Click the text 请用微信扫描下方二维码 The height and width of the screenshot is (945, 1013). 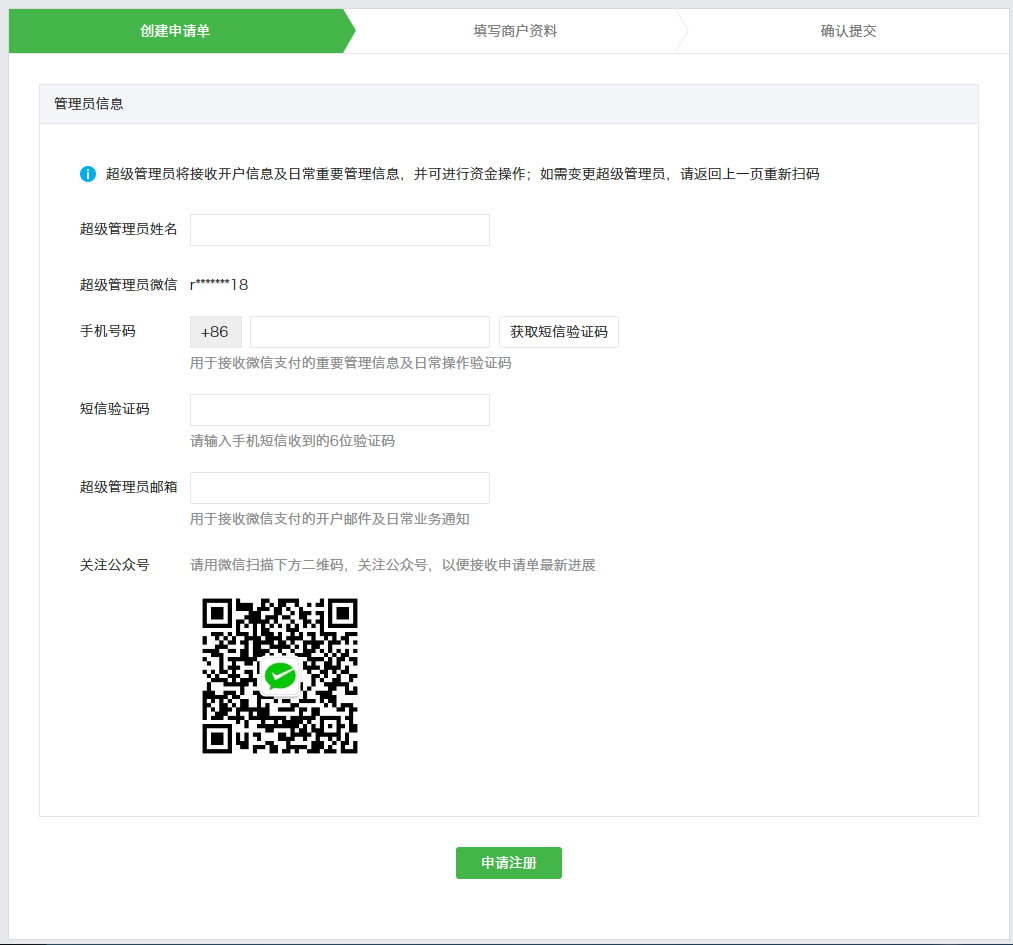(267, 565)
